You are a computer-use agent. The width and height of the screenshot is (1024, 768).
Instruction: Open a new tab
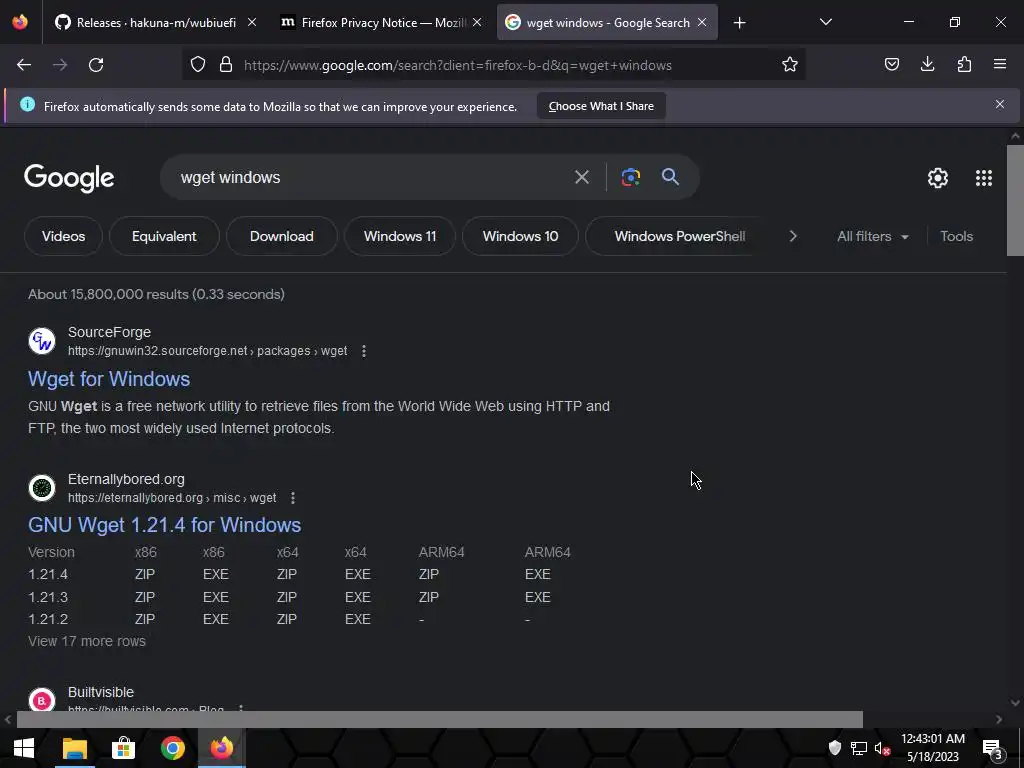tap(739, 23)
